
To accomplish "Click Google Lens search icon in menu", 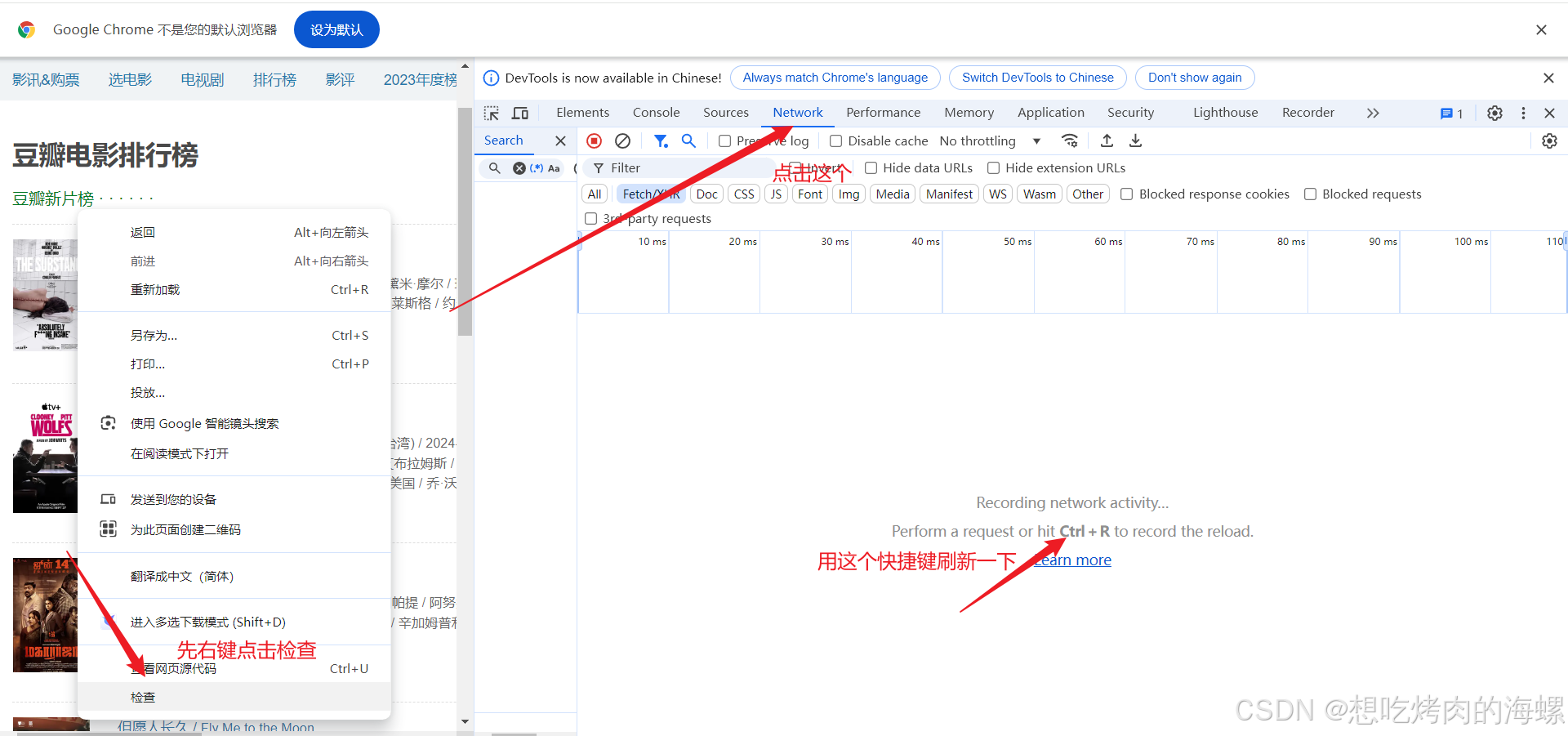I will pos(108,423).
